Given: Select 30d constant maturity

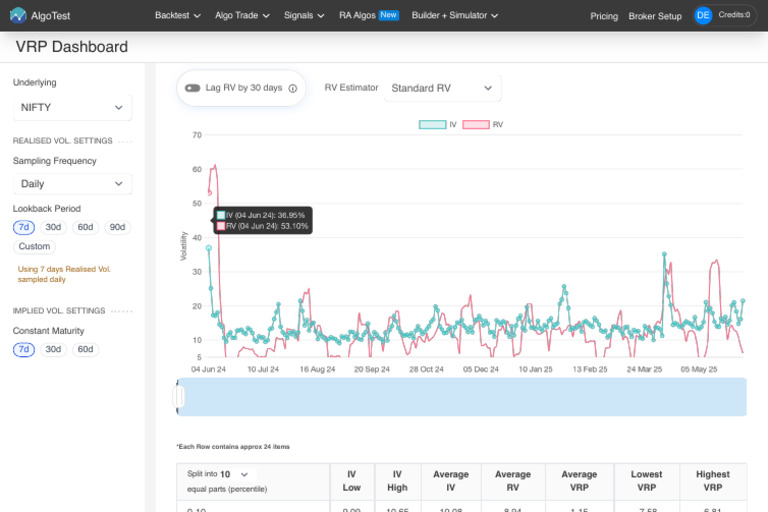Looking at the screenshot, I should pyautogui.click(x=53, y=349).
